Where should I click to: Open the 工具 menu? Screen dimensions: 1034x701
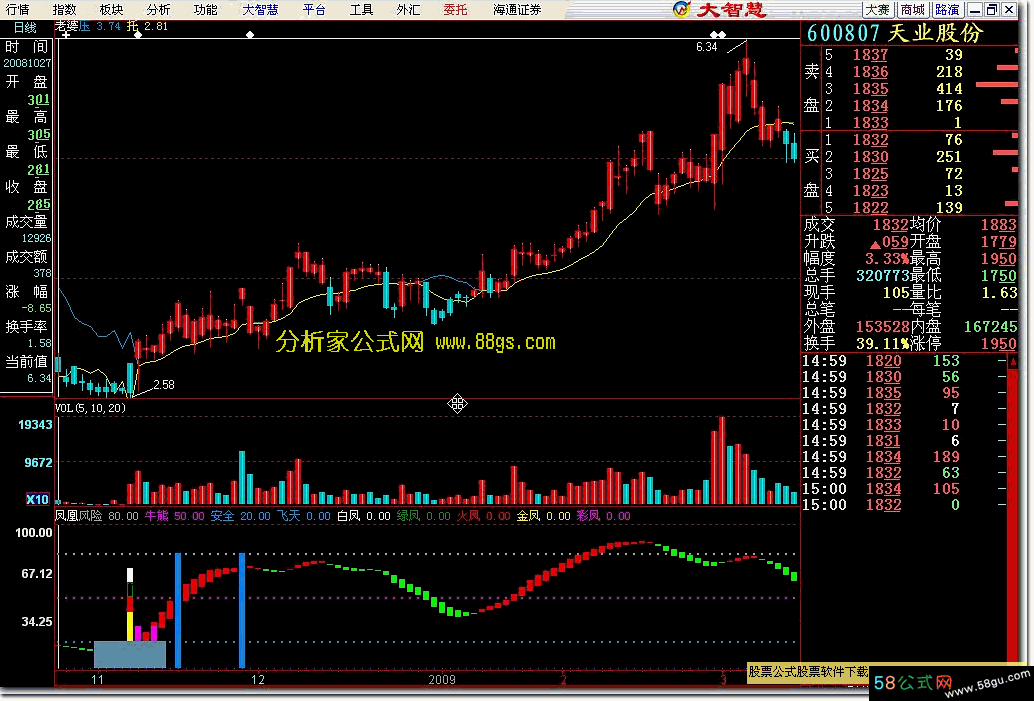pos(361,9)
